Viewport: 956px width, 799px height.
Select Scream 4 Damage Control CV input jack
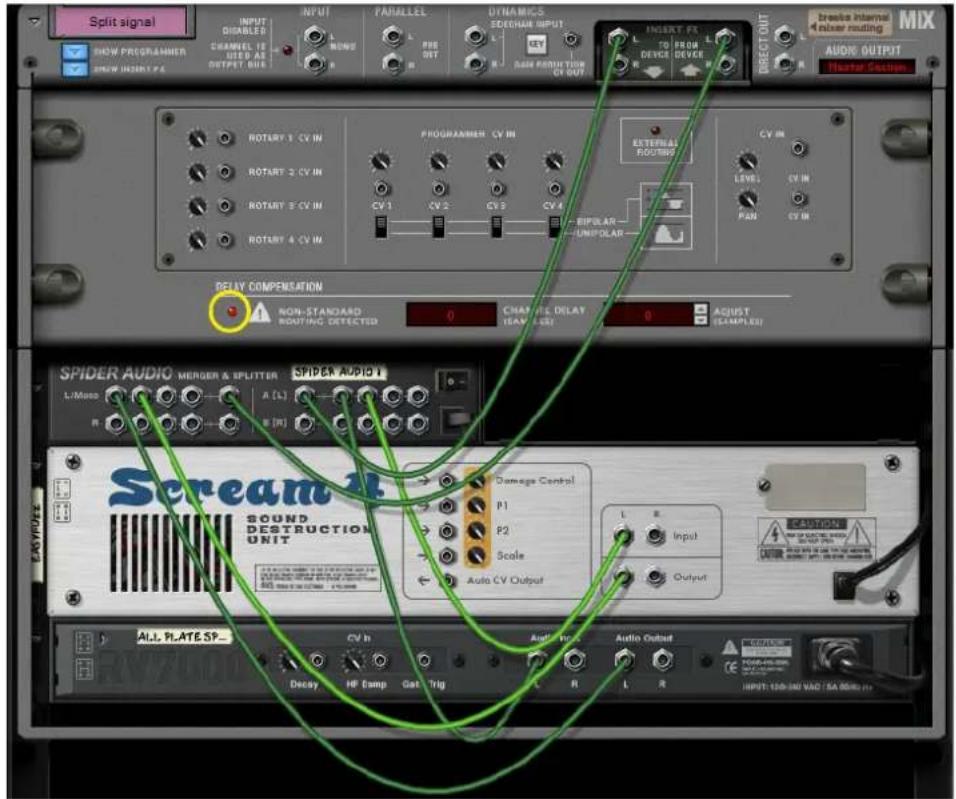pyautogui.click(x=448, y=481)
